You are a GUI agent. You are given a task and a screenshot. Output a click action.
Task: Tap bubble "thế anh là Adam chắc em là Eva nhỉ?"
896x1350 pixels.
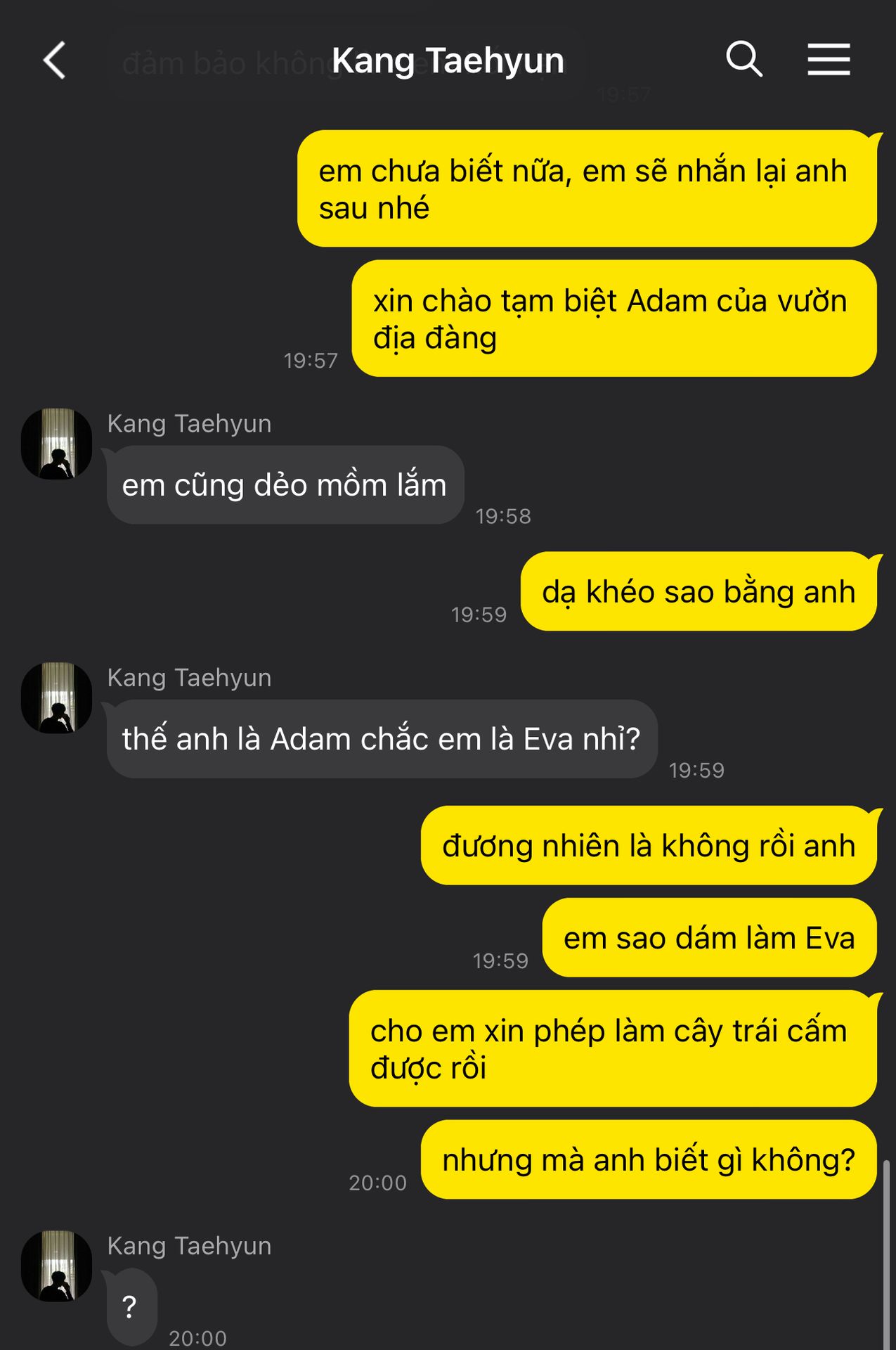[x=382, y=739]
